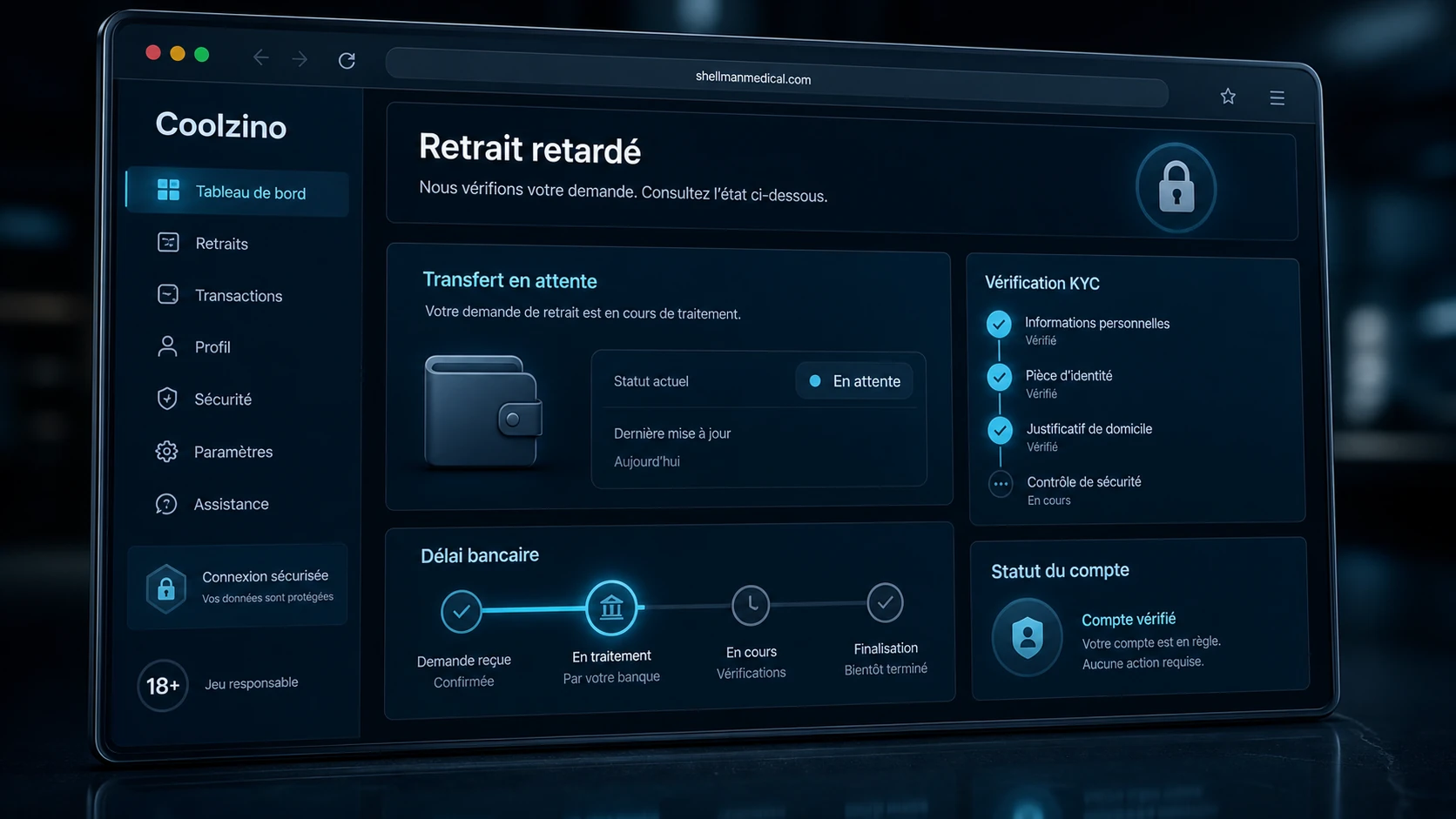Bookmark the page with the star icon
The height and width of the screenshot is (819, 1456).
click(x=1228, y=96)
